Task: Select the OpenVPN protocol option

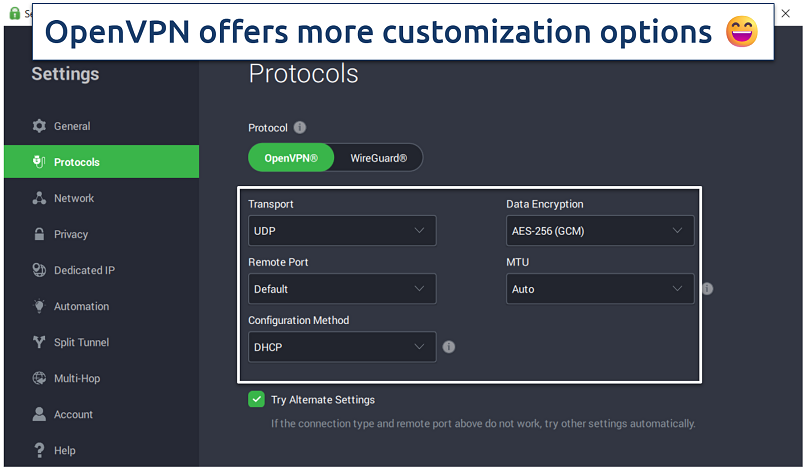Action: (291, 158)
